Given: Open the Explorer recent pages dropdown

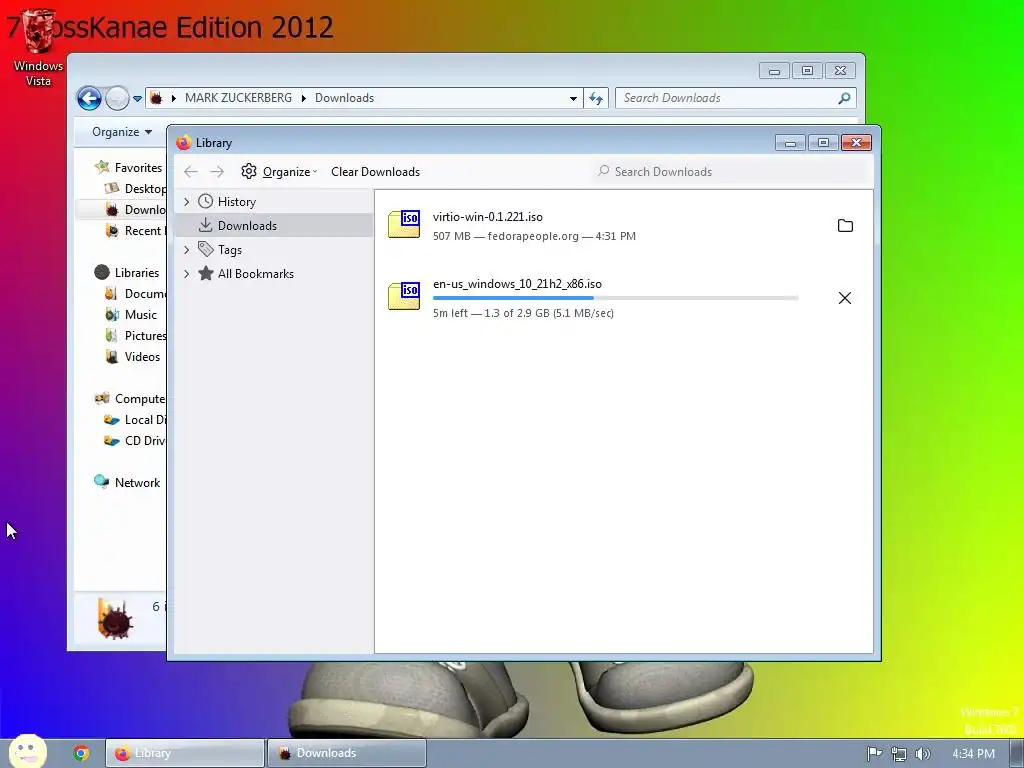Looking at the screenshot, I should (x=137, y=99).
